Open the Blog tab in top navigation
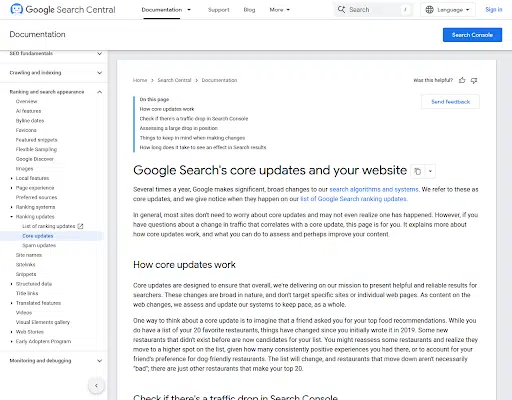The height and width of the screenshot is (400, 512). (x=249, y=10)
